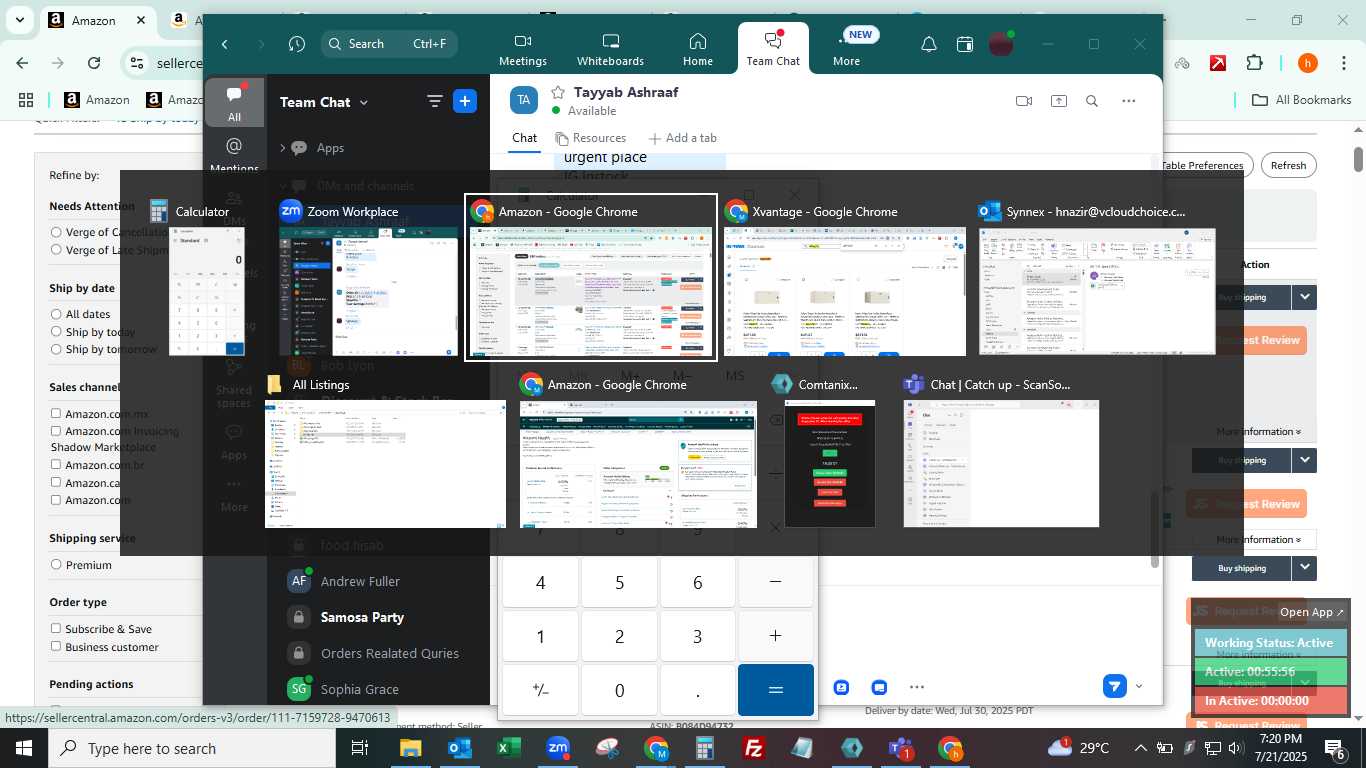
Task: Switch to Meetings tab in Zoom
Action: [523, 49]
